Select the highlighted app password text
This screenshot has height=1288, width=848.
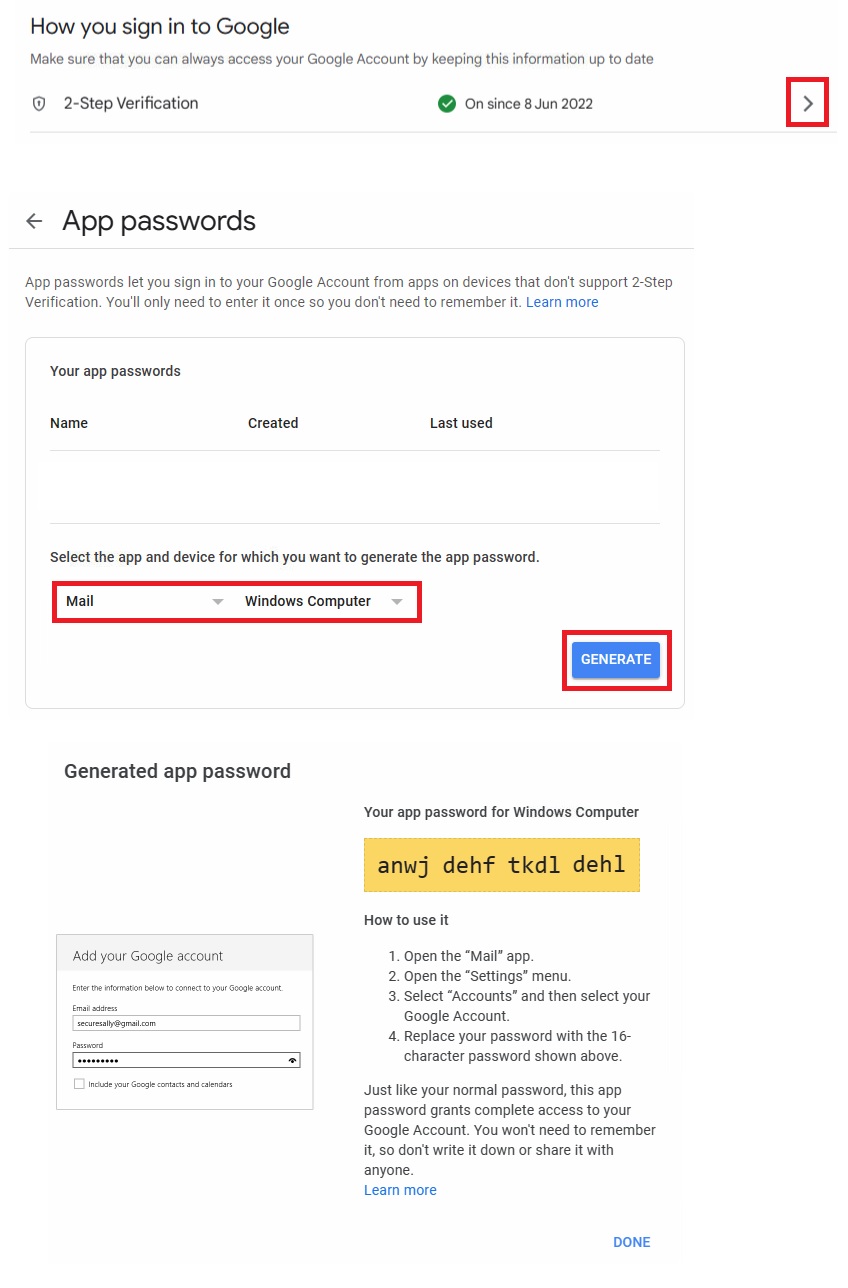coord(501,864)
